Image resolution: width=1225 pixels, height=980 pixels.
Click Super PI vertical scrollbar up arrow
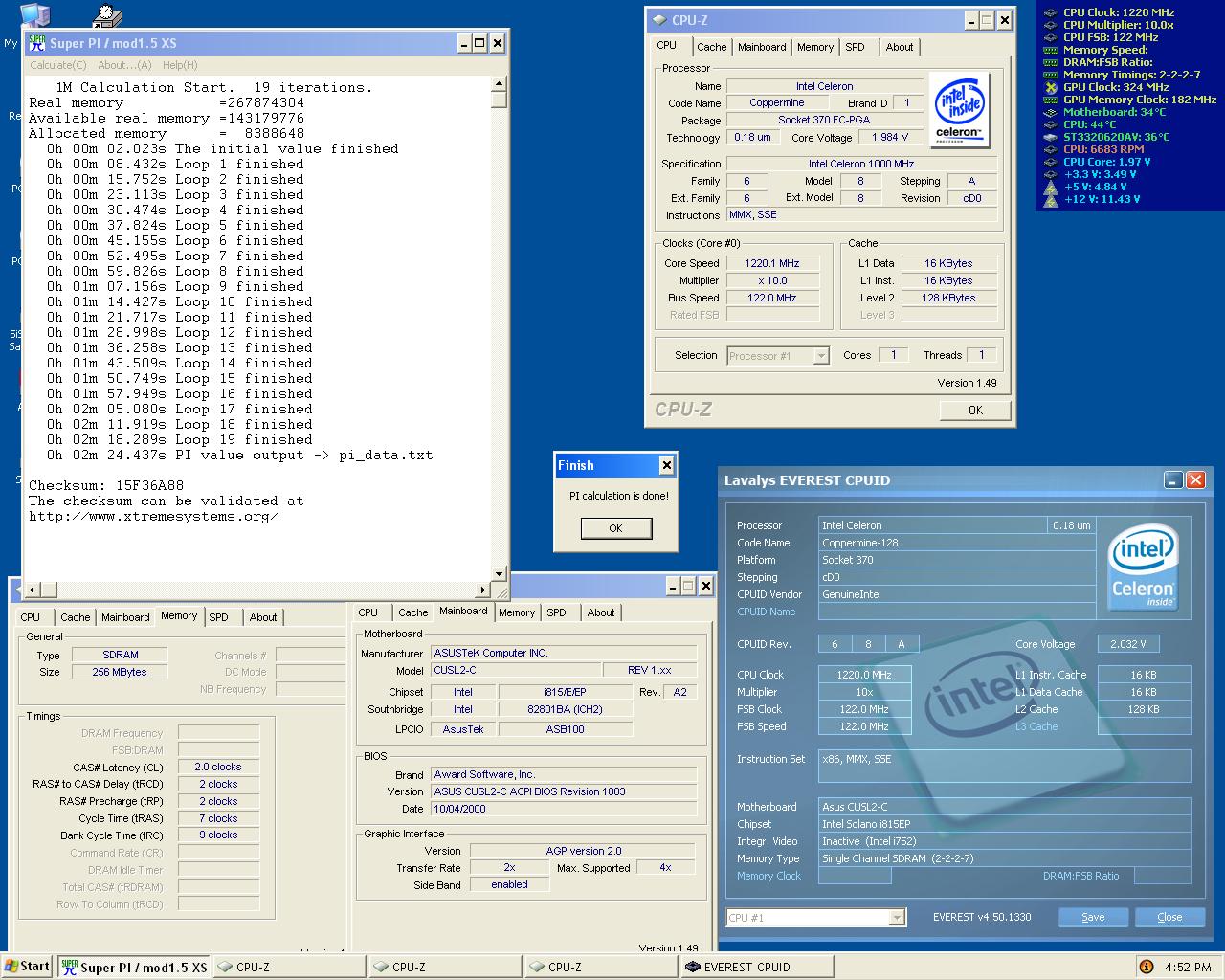click(499, 85)
